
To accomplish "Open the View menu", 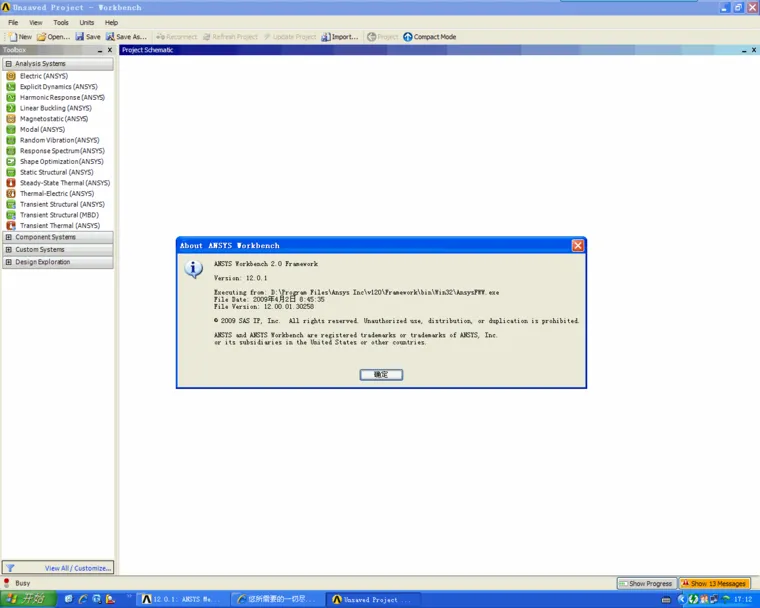I will [x=35, y=22].
